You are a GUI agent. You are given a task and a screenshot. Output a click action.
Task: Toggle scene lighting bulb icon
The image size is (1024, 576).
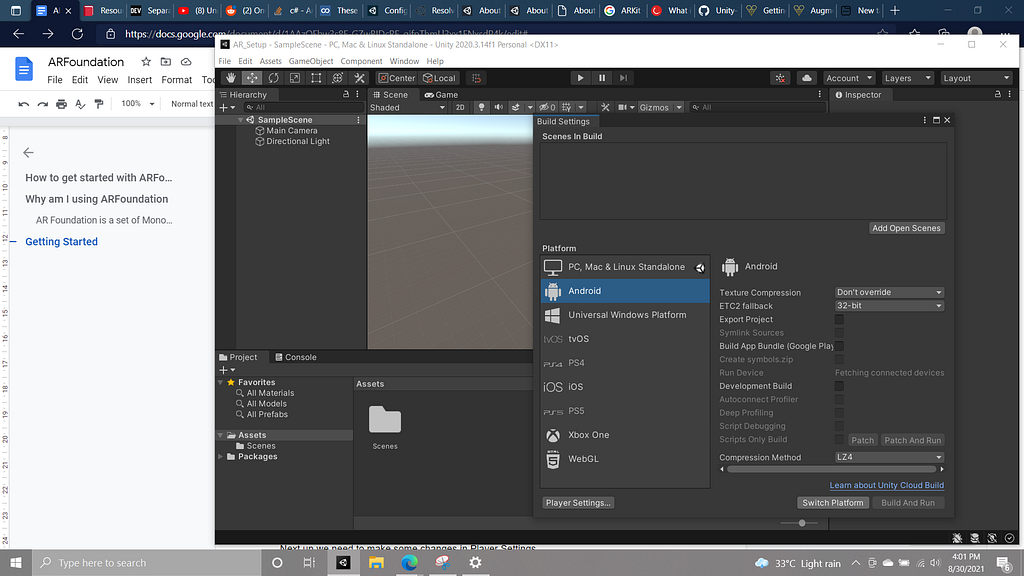(x=481, y=107)
